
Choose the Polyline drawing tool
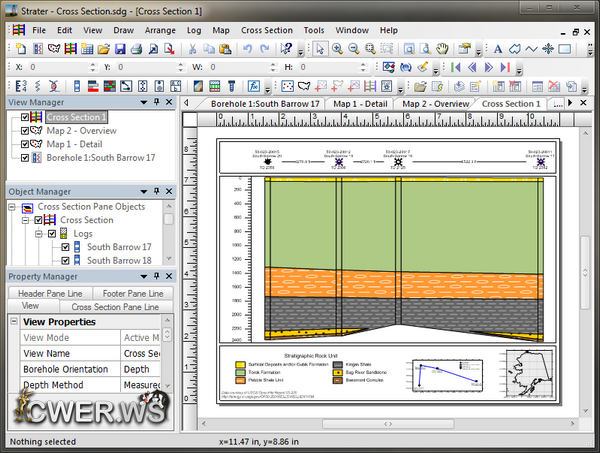tap(531, 48)
